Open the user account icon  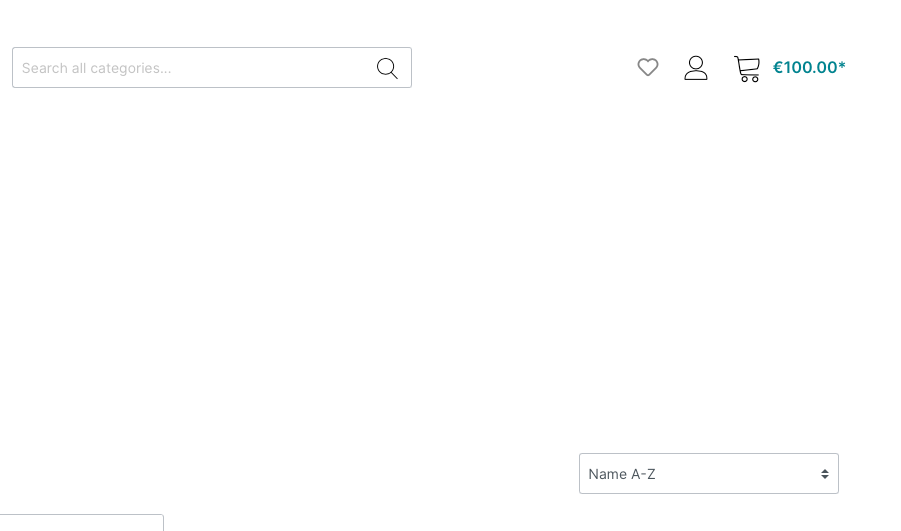(x=695, y=68)
